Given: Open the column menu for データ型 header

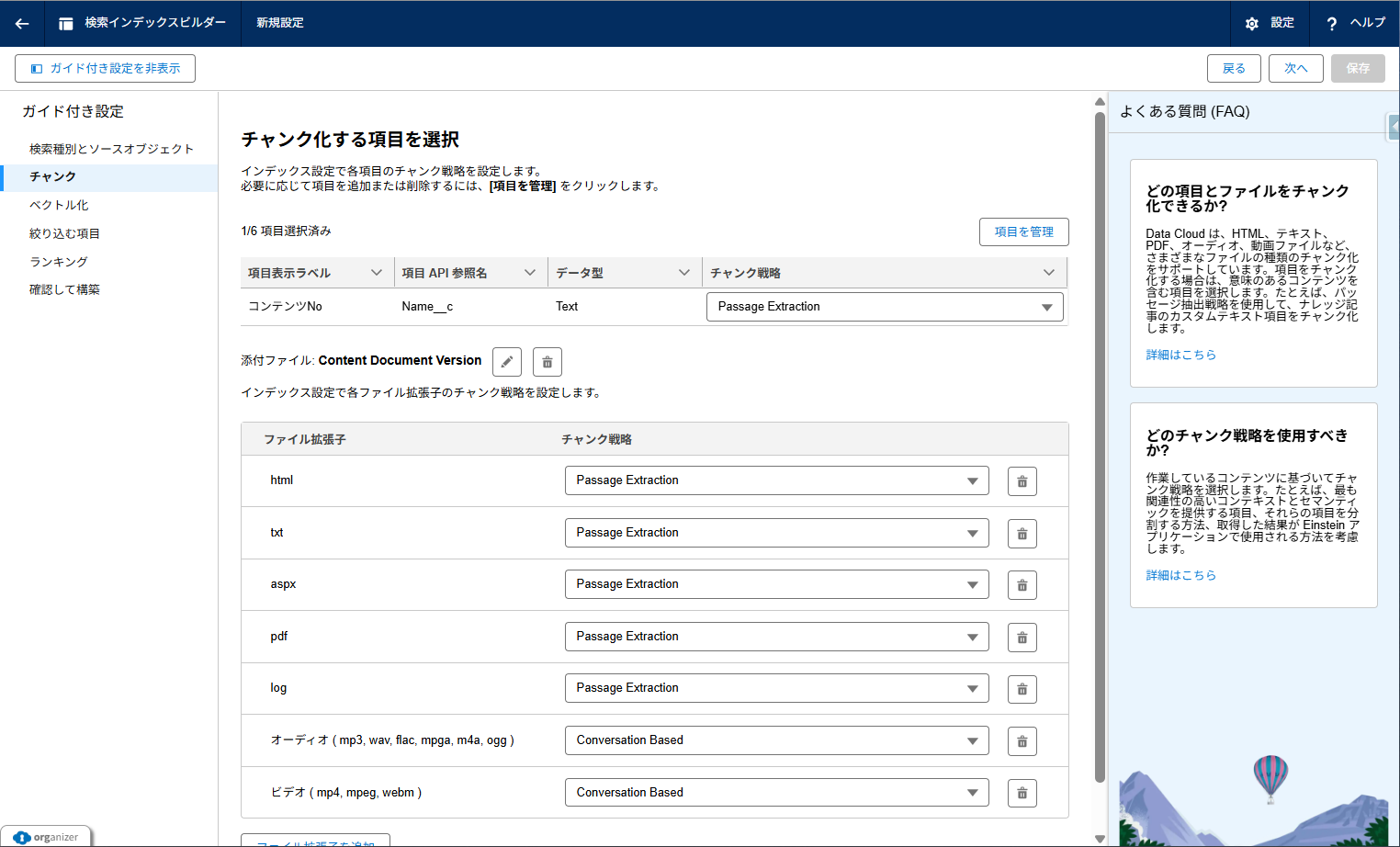Looking at the screenshot, I should [683, 273].
